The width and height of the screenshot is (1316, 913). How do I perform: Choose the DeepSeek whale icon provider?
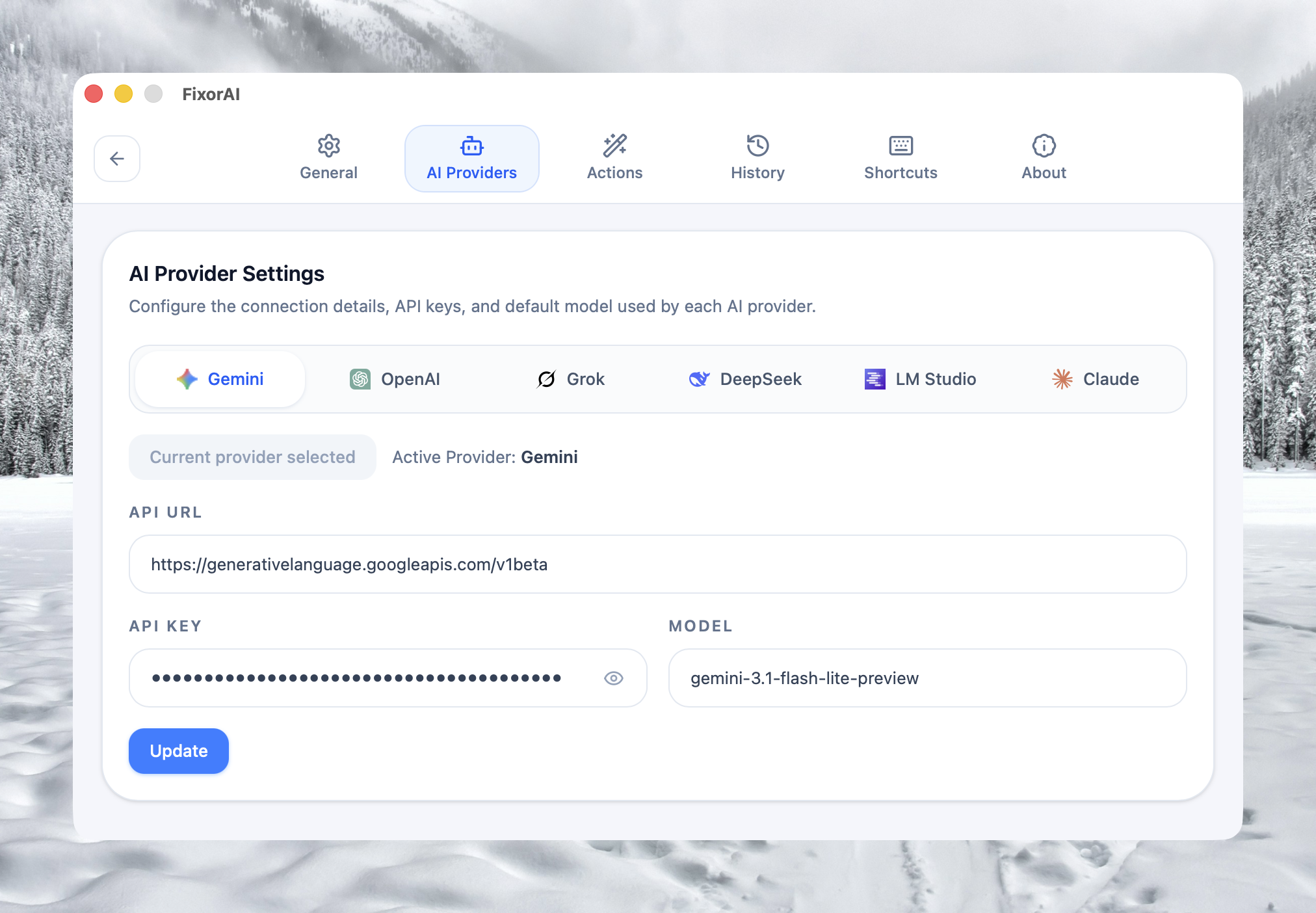pyautogui.click(x=699, y=379)
